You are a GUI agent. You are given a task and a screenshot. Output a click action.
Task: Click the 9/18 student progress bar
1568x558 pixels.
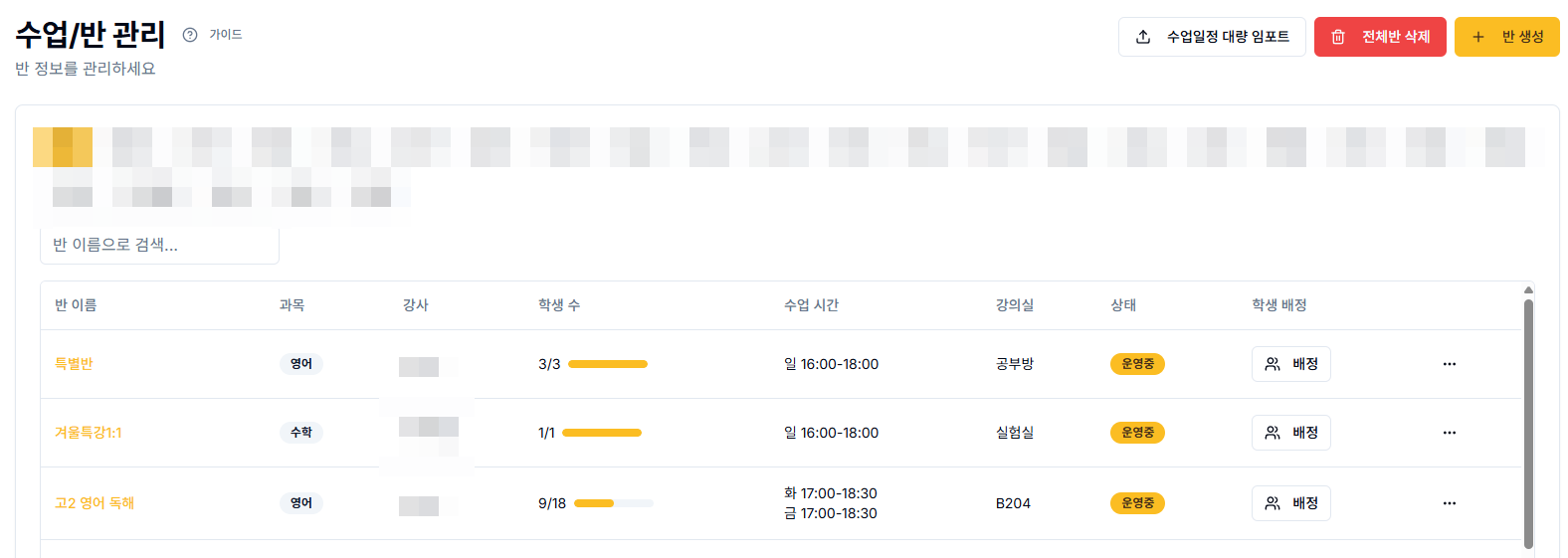(613, 503)
